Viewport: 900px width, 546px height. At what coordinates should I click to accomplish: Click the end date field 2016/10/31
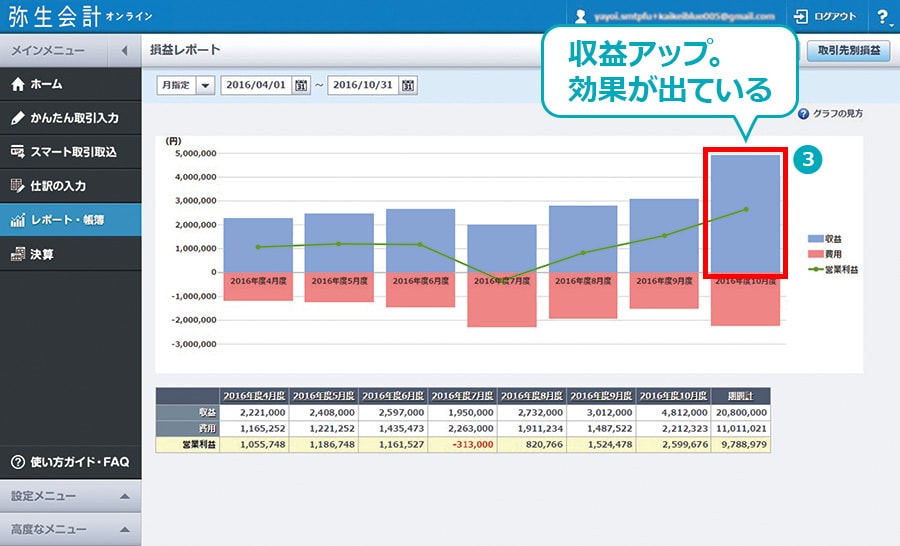coord(363,85)
